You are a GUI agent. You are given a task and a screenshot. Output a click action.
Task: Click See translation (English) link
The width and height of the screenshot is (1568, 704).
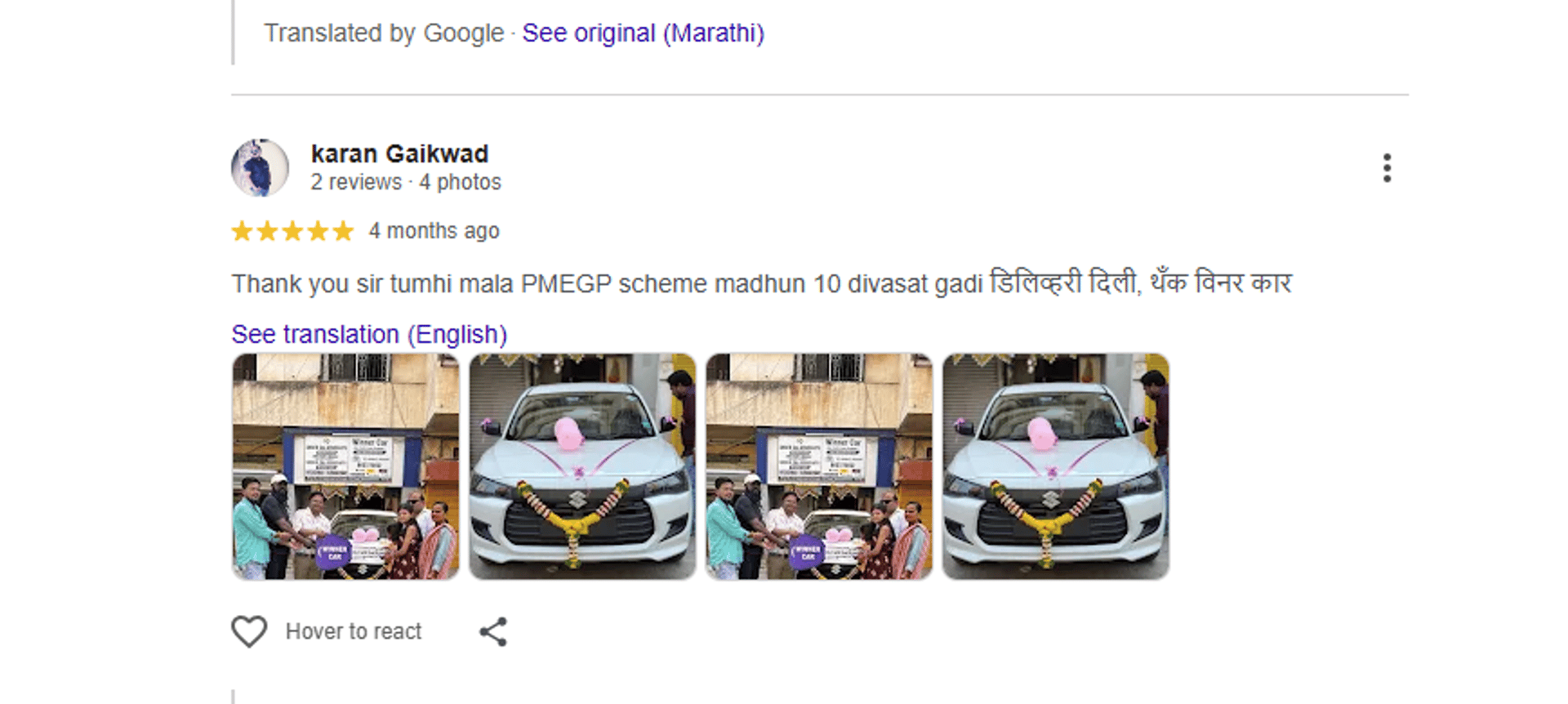pos(369,334)
